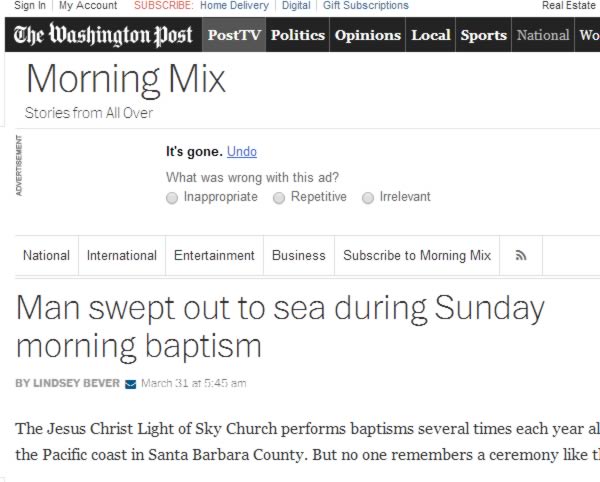Choose the Repetitive radio option
Screen dimensions: 600x482
[x=279, y=198]
